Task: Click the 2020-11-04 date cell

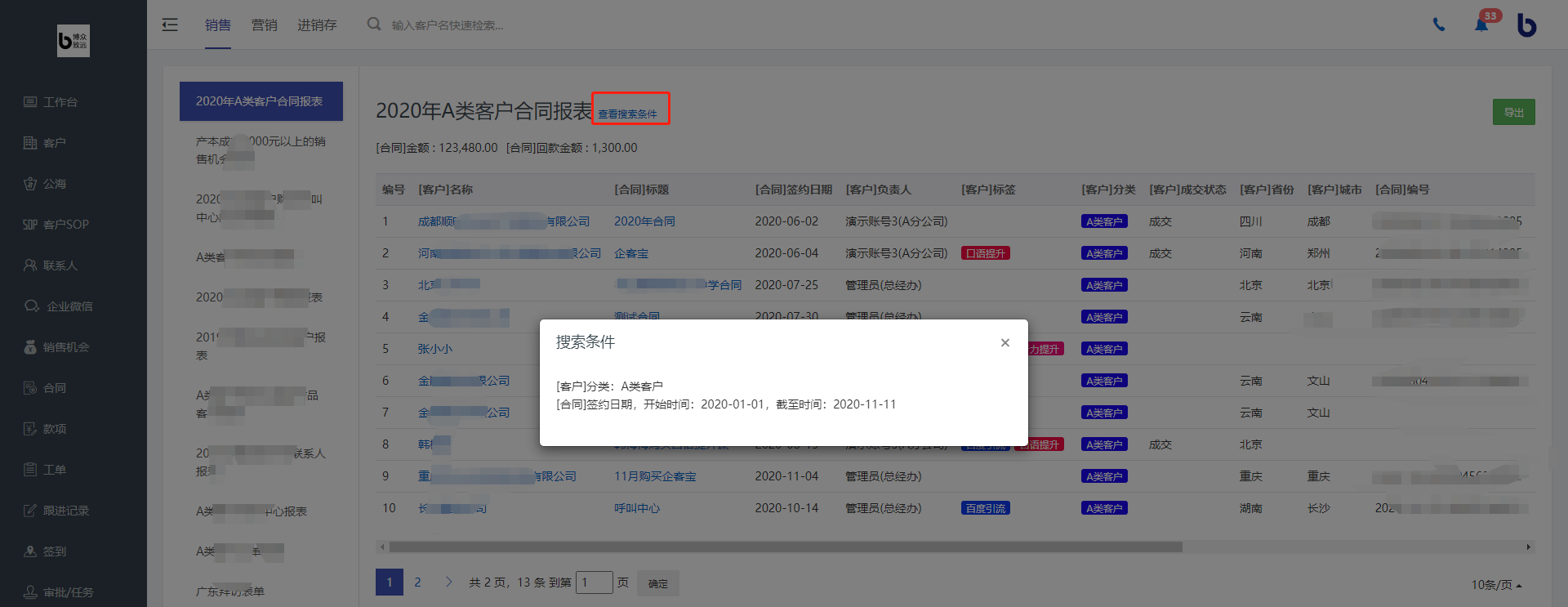Action: click(x=786, y=476)
